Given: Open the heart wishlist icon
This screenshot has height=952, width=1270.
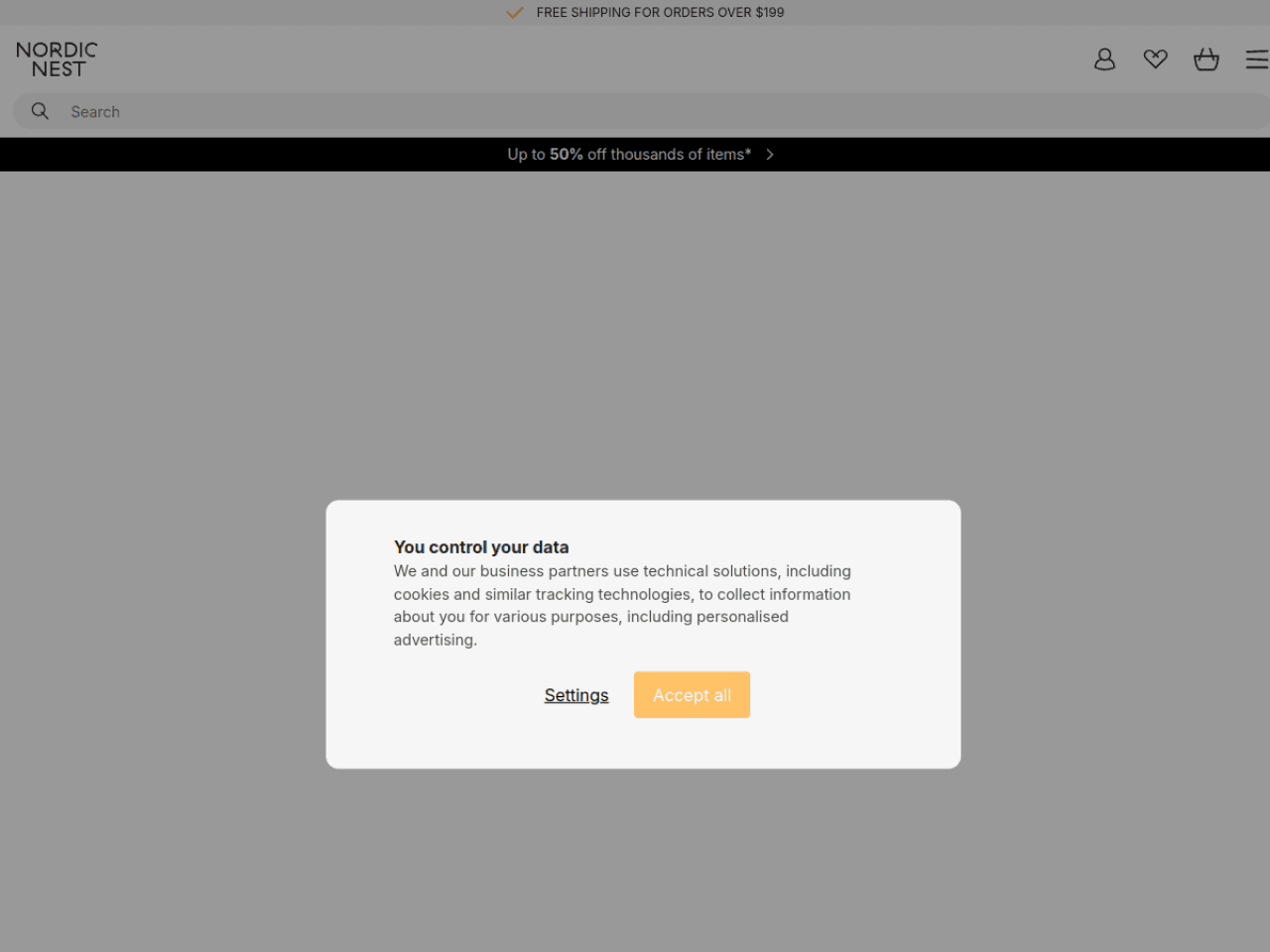Looking at the screenshot, I should click(1155, 59).
